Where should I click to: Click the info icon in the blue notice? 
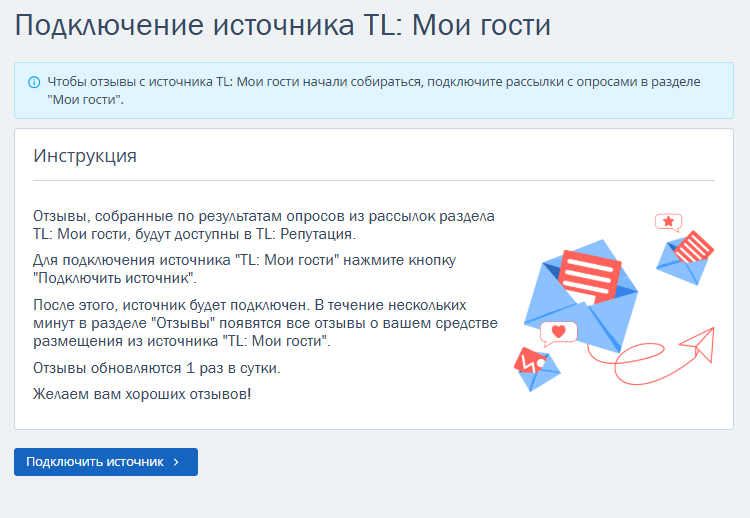(x=34, y=82)
